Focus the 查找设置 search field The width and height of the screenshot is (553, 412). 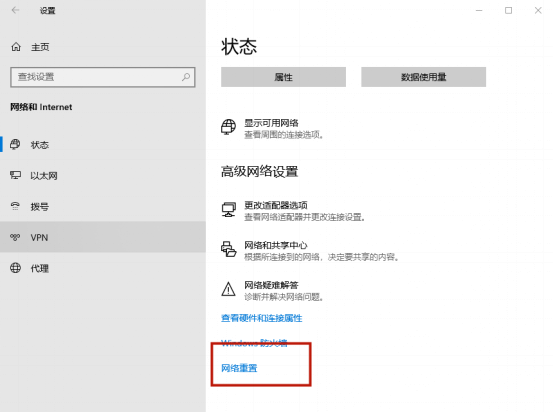[x=103, y=77]
